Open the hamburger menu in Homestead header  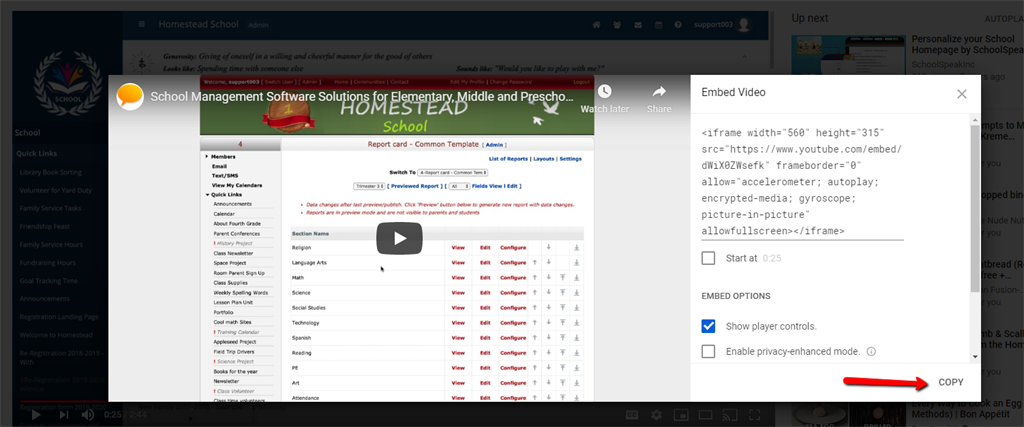(142, 25)
